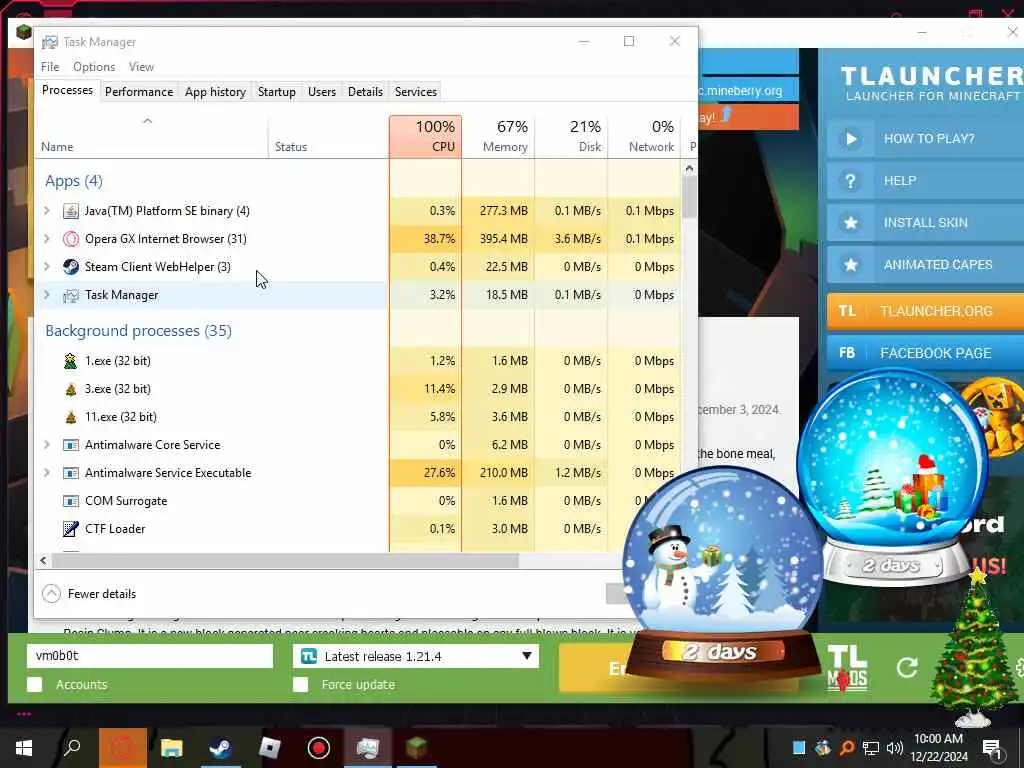Open the notification center icon
The image size is (1024, 768).
(992, 748)
